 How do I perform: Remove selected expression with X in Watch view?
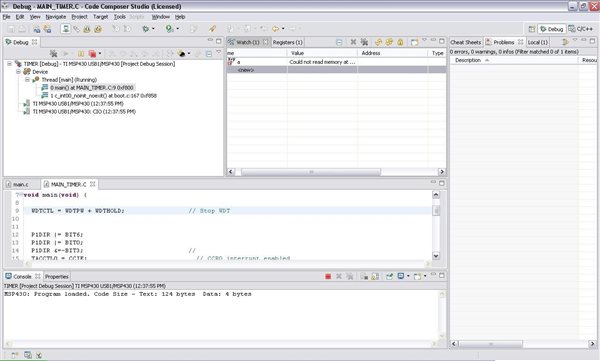[x=353, y=42]
